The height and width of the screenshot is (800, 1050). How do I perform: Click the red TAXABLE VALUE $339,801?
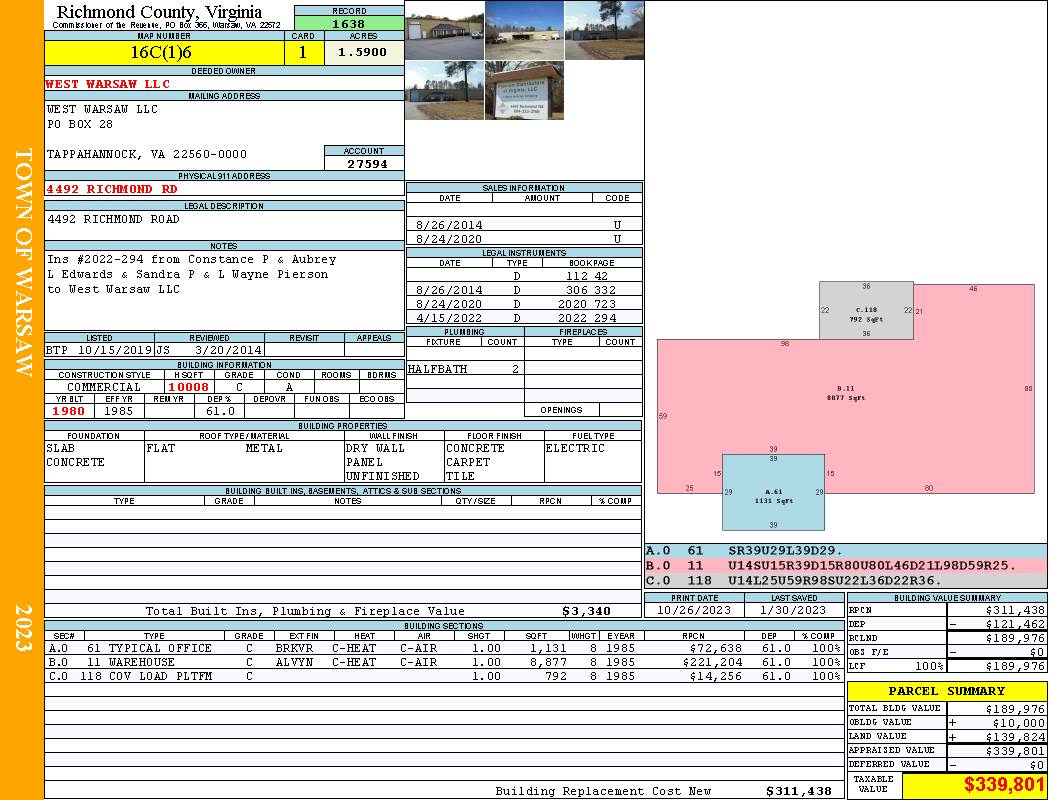tap(1004, 785)
